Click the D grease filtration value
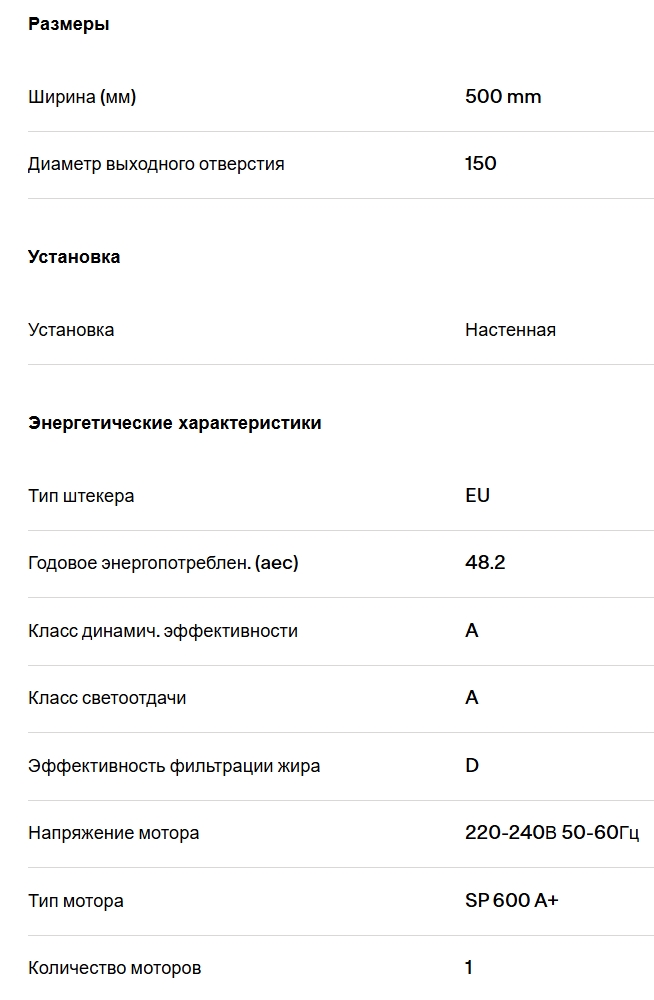This screenshot has width=654, height=1000. coord(472,765)
